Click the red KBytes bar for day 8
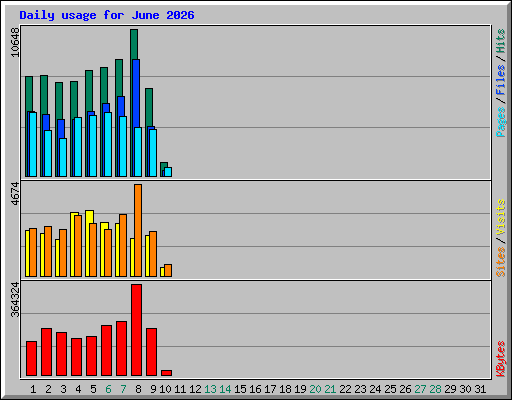Screen dimensions: 512x400 coord(136,330)
